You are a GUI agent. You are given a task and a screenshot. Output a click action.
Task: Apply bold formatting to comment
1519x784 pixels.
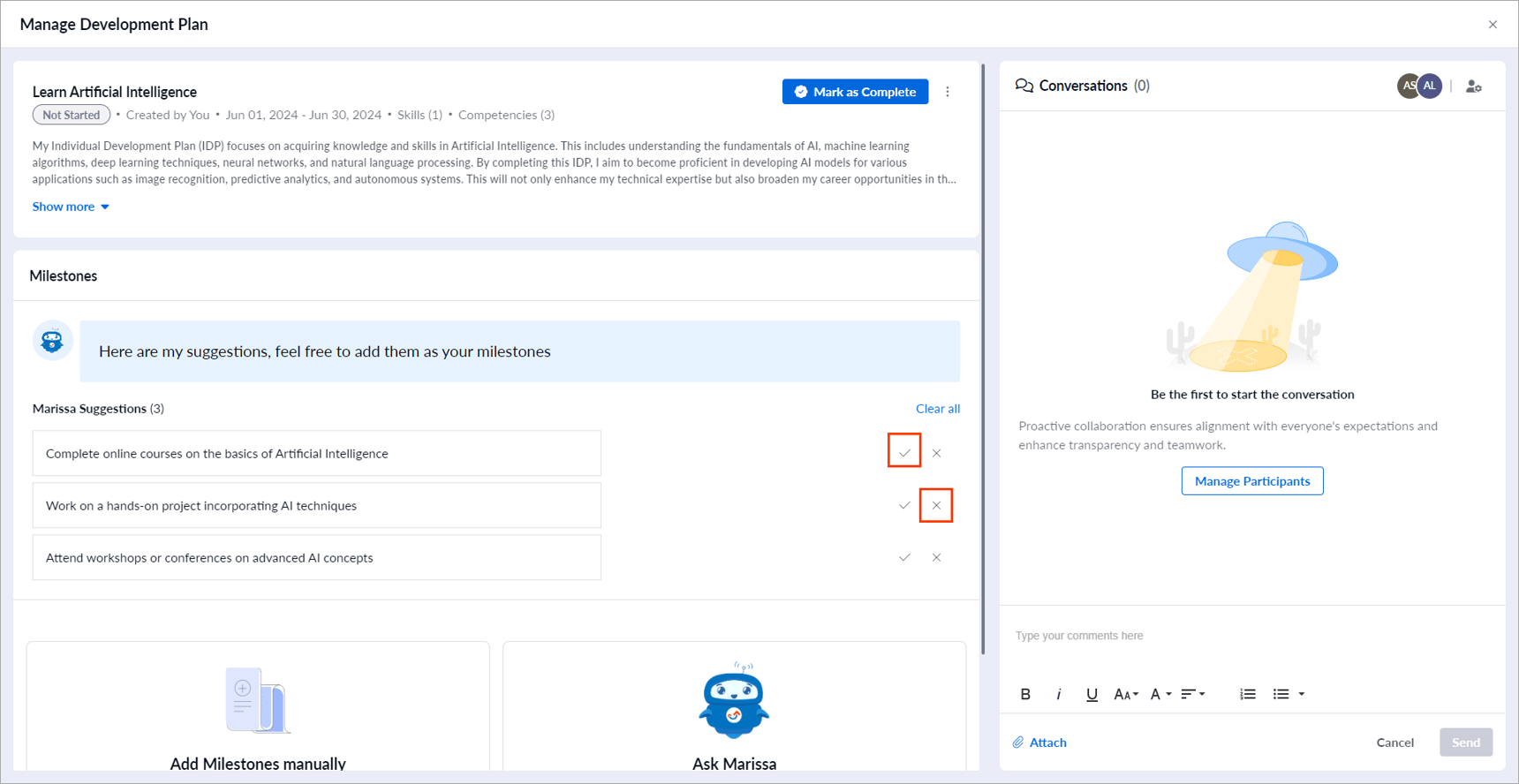(x=1025, y=694)
